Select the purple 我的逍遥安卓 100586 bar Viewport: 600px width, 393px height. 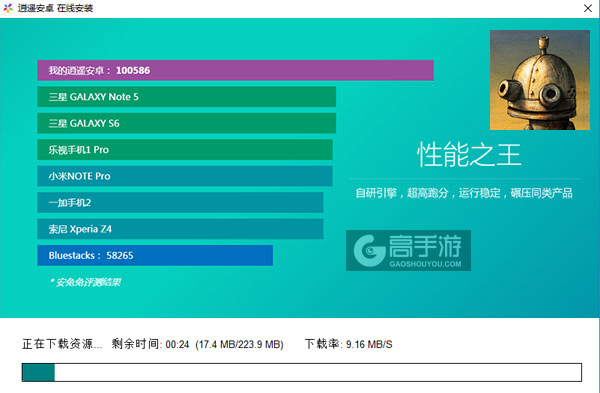pyautogui.click(x=235, y=70)
